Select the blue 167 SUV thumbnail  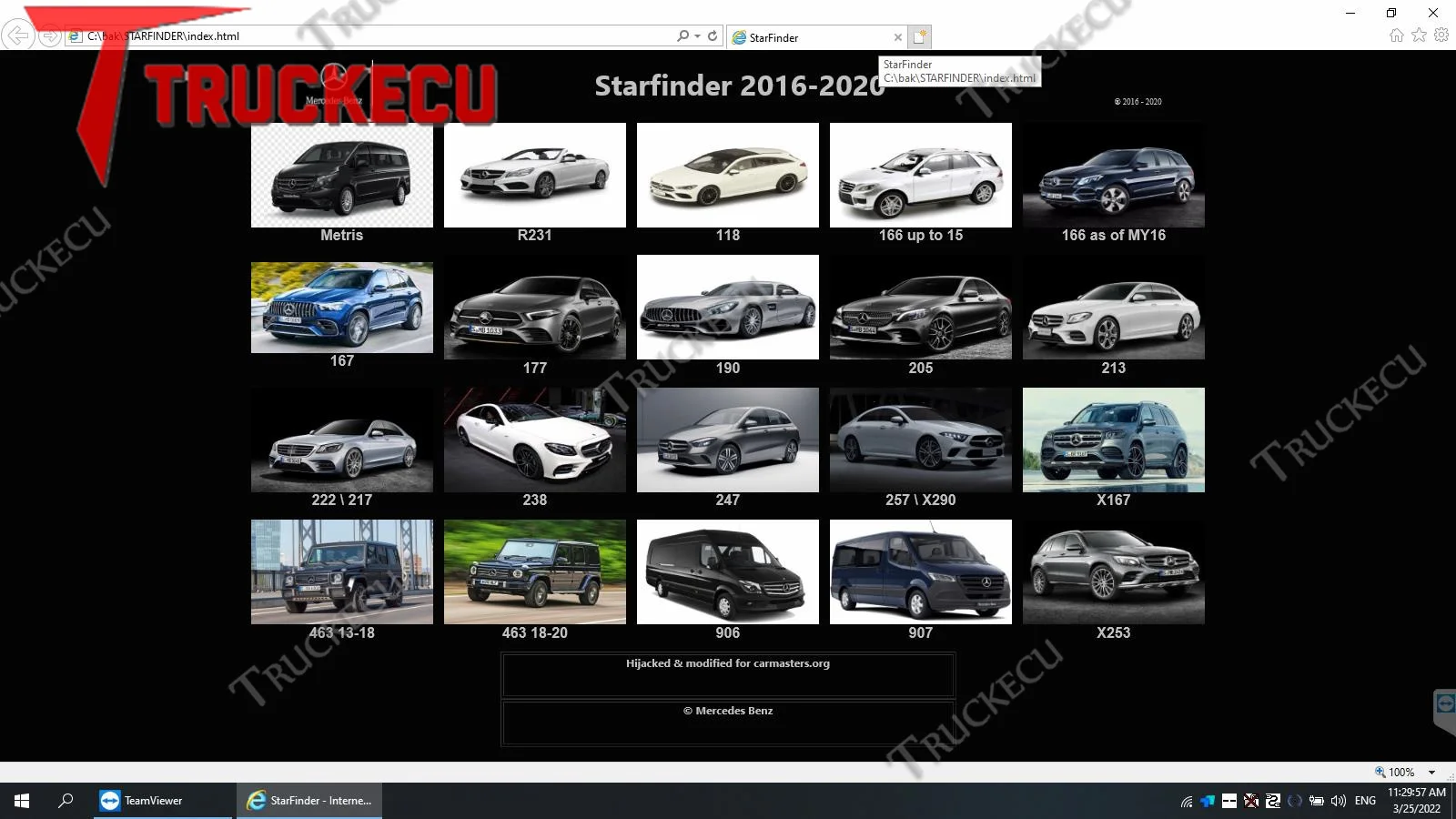[x=342, y=308]
